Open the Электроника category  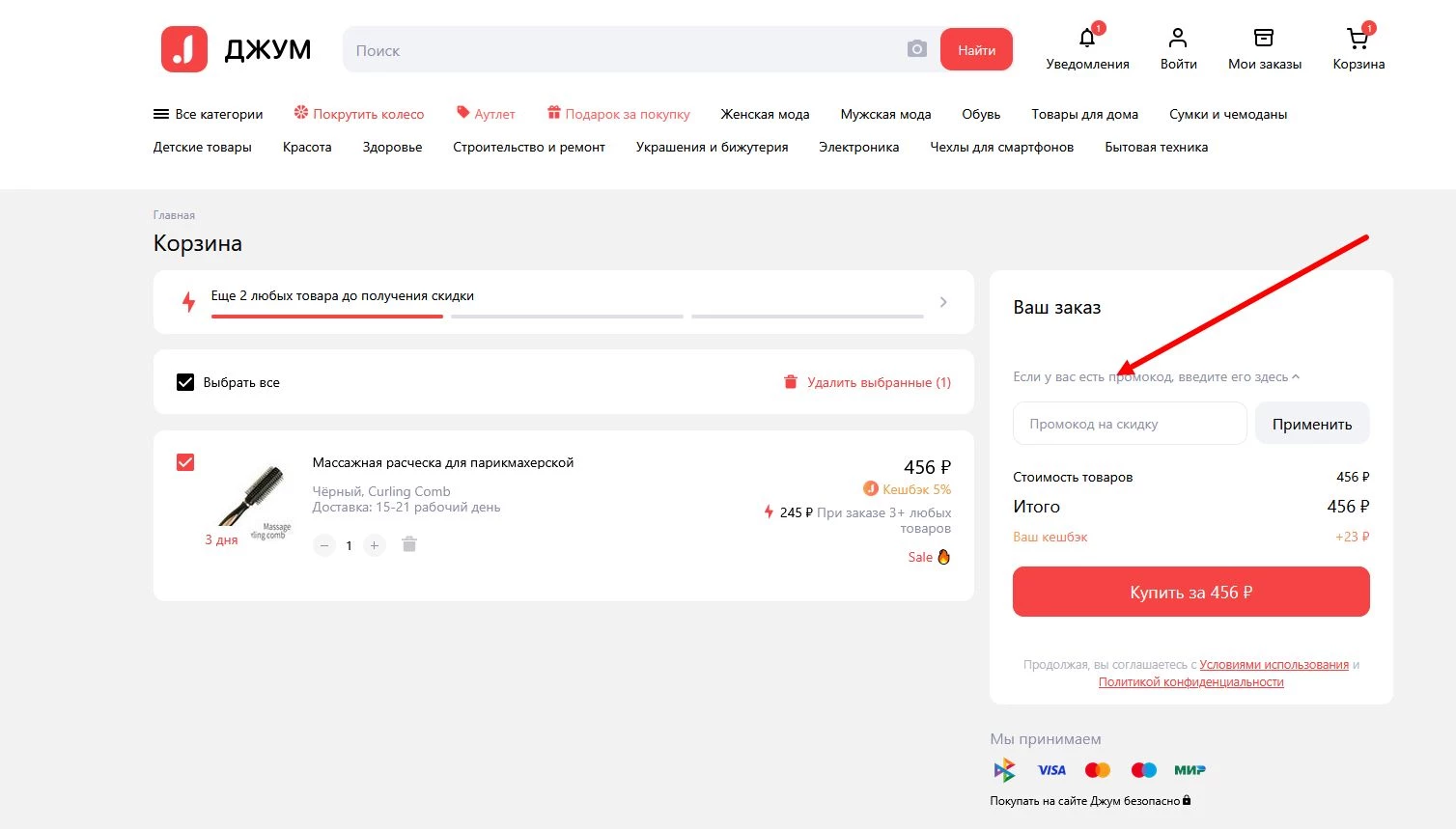coord(858,147)
